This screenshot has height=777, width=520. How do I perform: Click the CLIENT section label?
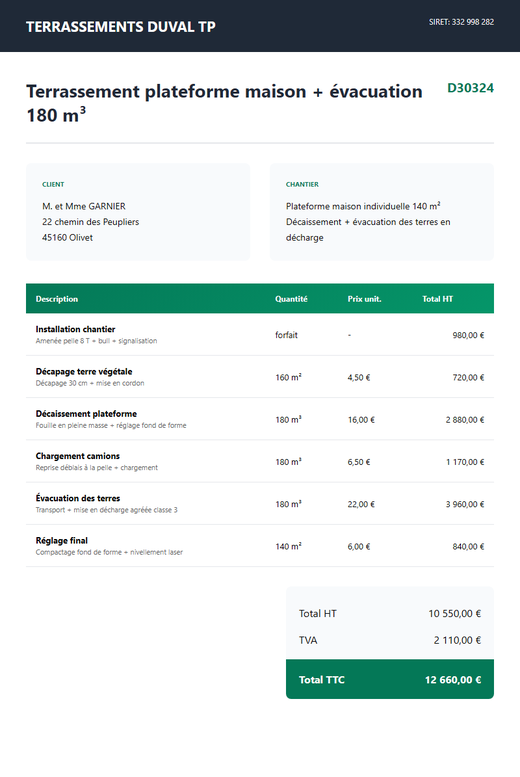click(53, 184)
